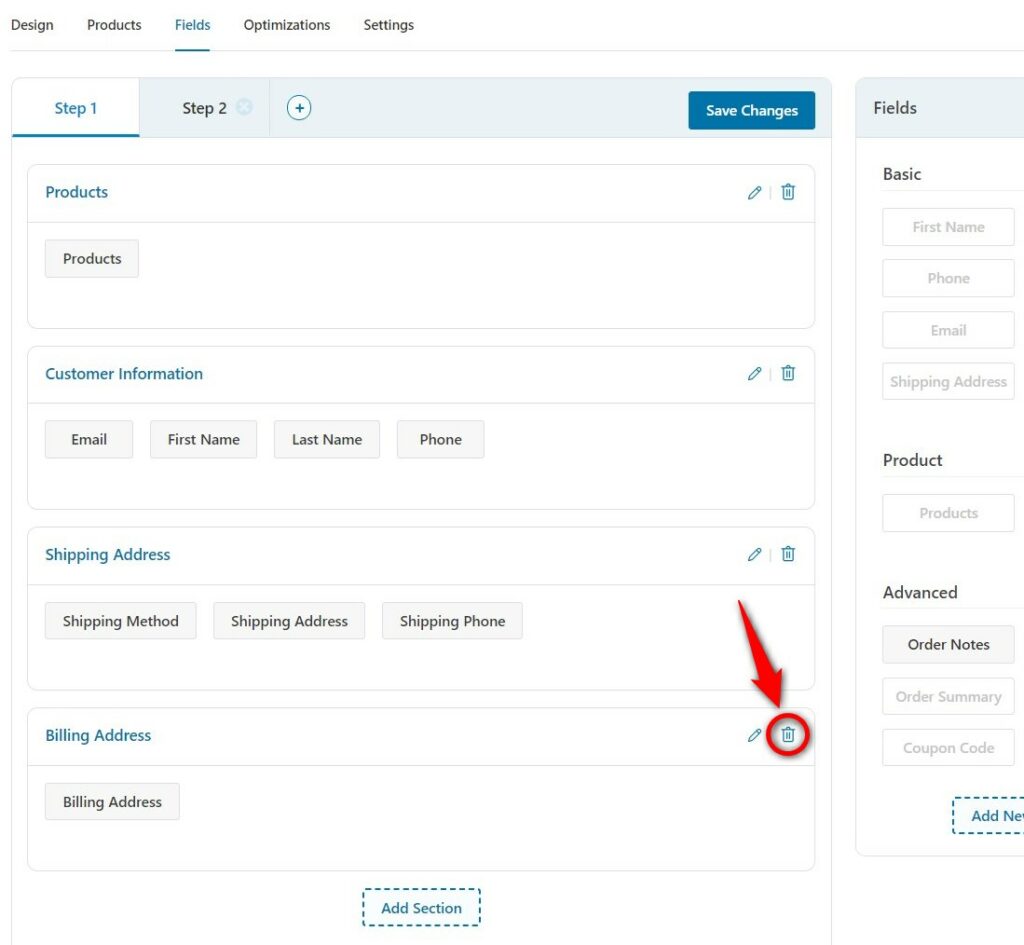Pick Shipping Address in Basic fields panel
Image resolution: width=1024 pixels, height=945 pixels.
click(x=948, y=381)
